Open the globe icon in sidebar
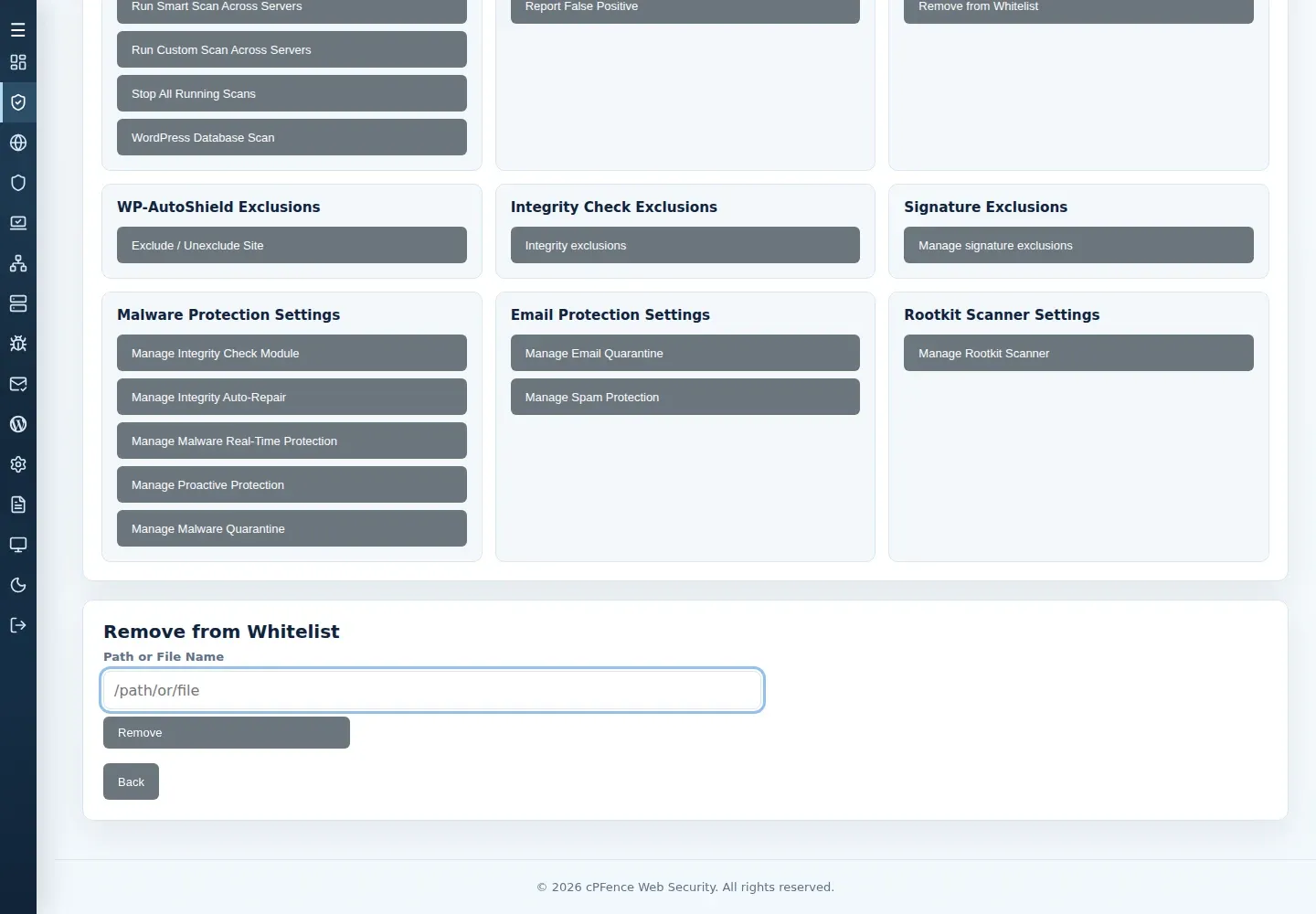Screen dimensions: 1316x914 click(18, 143)
